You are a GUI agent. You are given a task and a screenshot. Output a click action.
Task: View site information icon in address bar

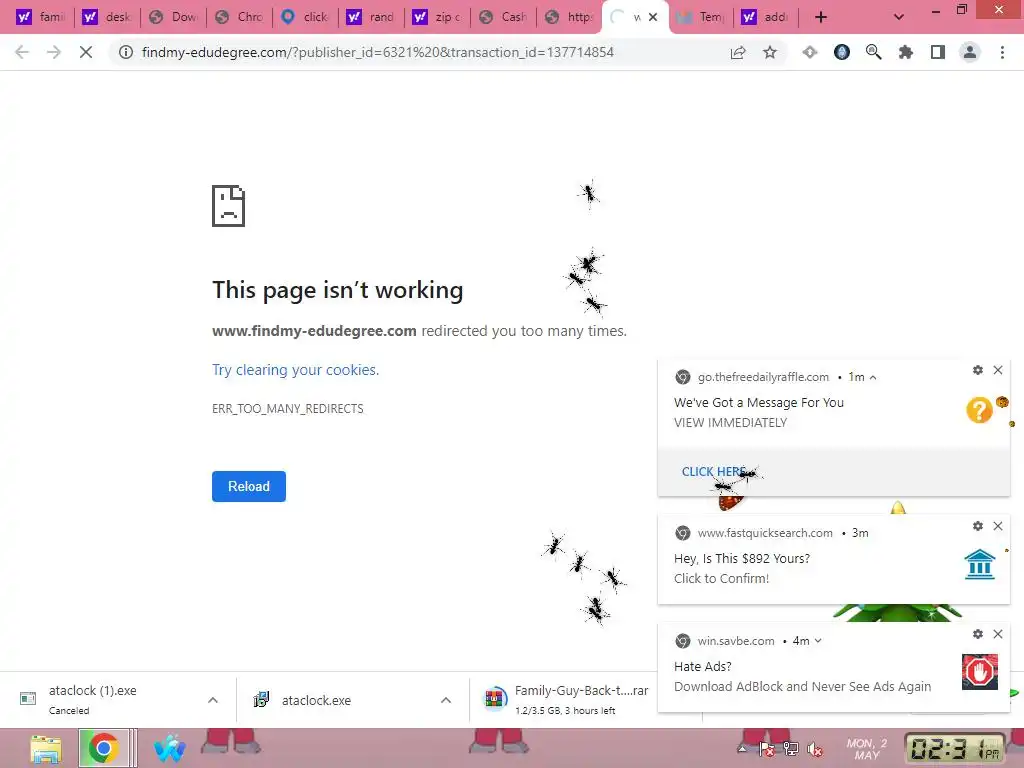(125, 52)
